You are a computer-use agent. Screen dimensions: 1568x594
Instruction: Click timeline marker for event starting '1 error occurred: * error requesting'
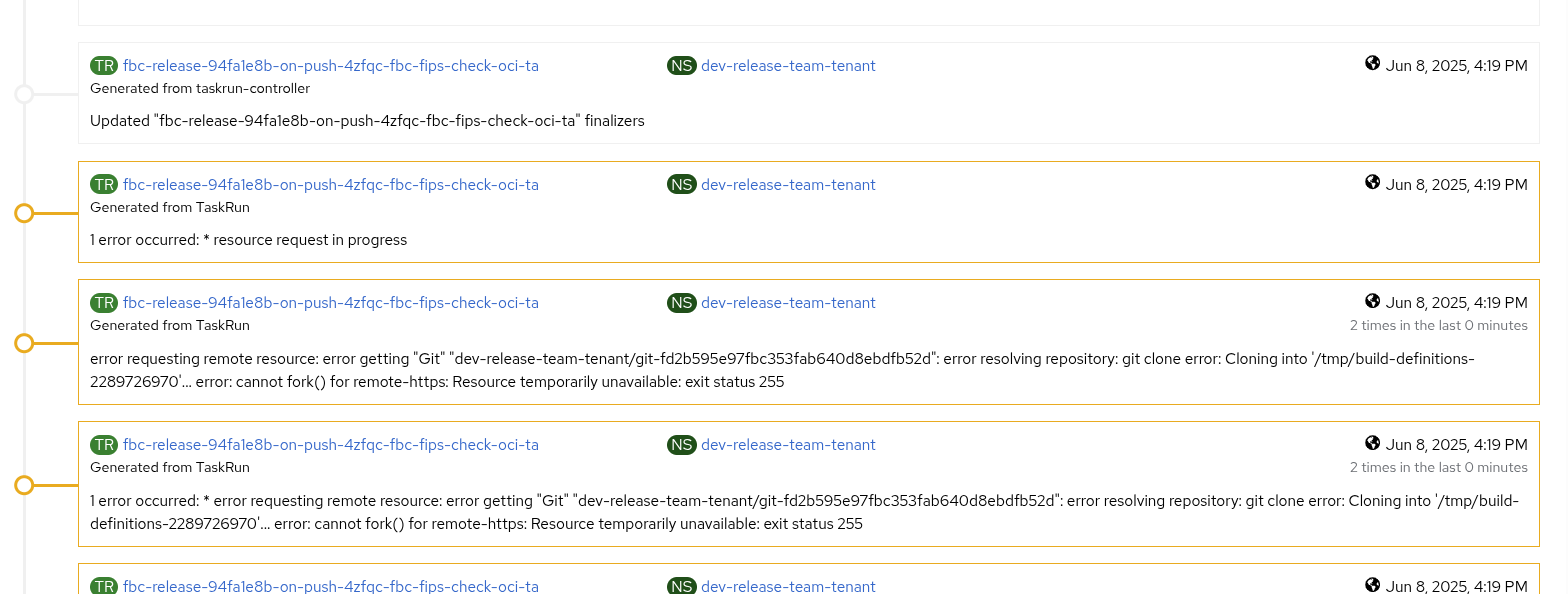pos(24,485)
